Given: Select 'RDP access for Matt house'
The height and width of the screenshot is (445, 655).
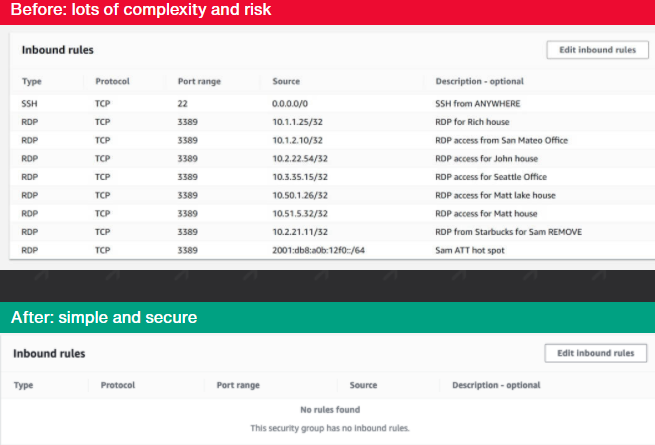Looking at the screenshot, I should pos(486,214).
